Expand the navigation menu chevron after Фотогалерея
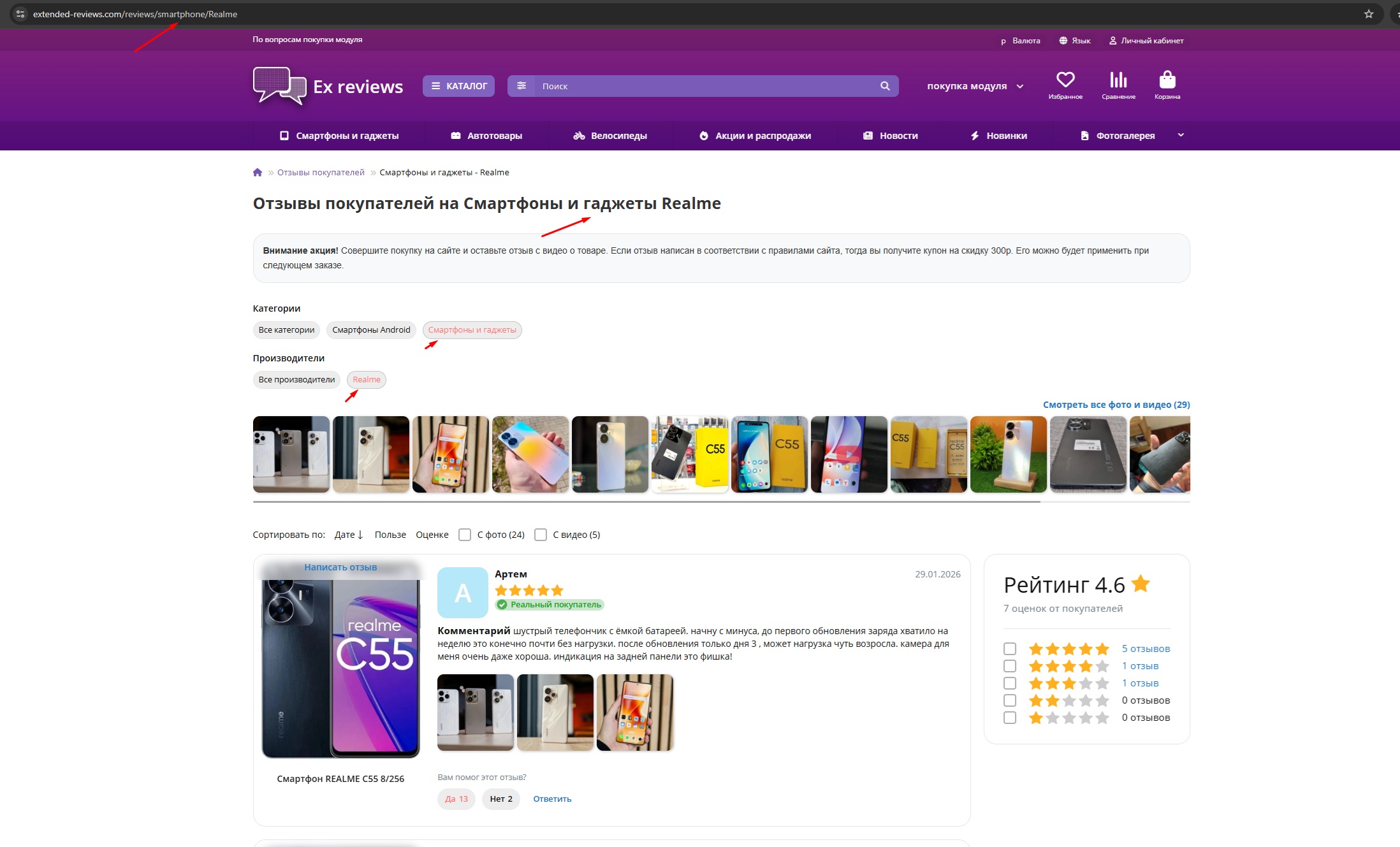 [1181, 135]
